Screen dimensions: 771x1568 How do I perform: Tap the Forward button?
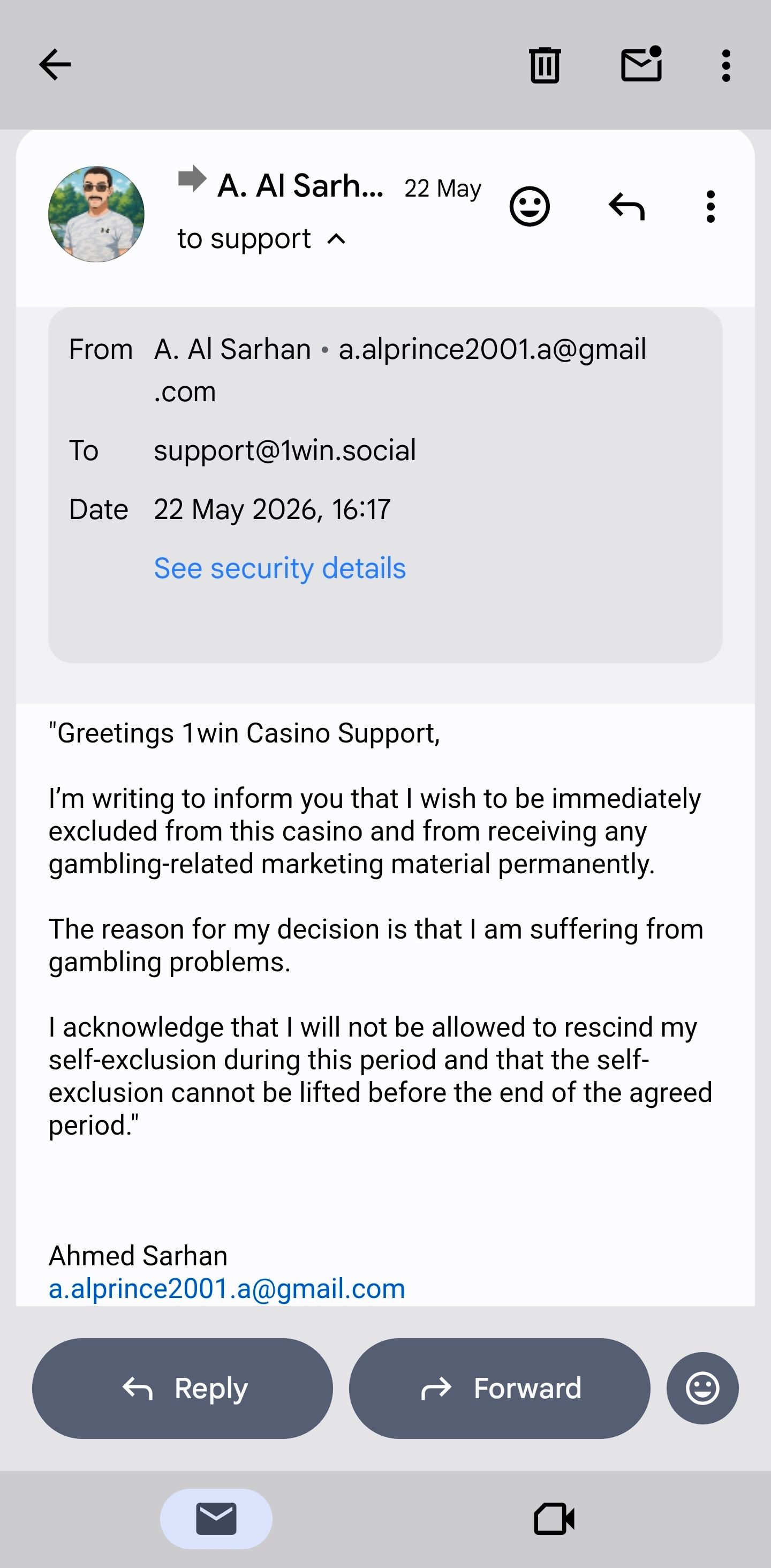(x=500, y=1388)
